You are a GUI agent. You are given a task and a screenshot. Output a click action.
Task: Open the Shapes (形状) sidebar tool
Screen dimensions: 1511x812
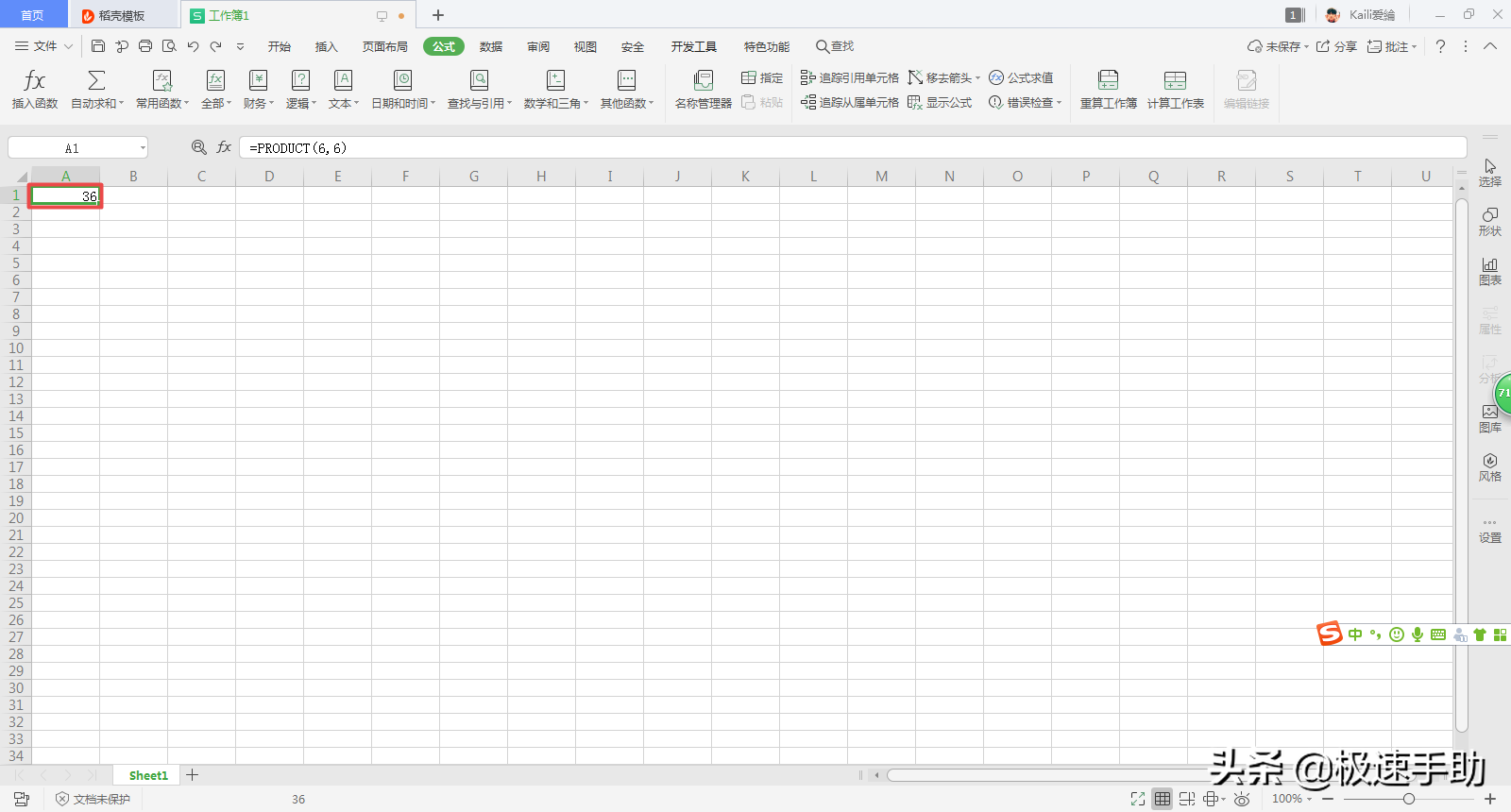1489,222
